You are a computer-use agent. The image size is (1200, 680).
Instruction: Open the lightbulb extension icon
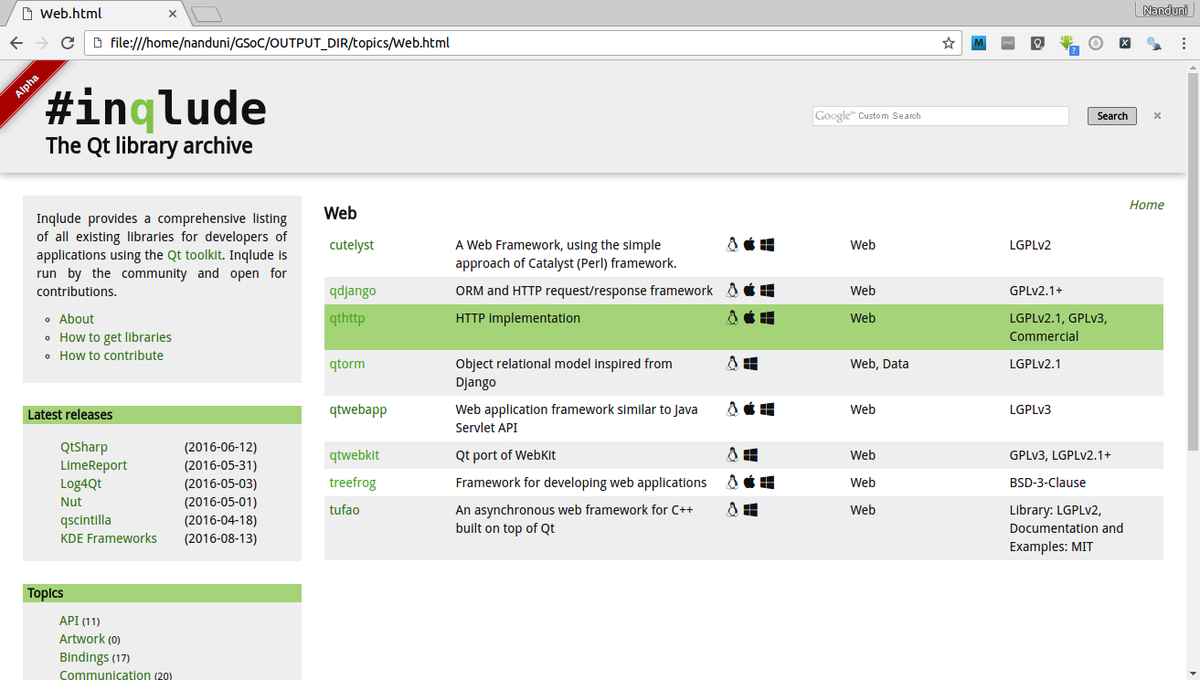point(1038,43)
